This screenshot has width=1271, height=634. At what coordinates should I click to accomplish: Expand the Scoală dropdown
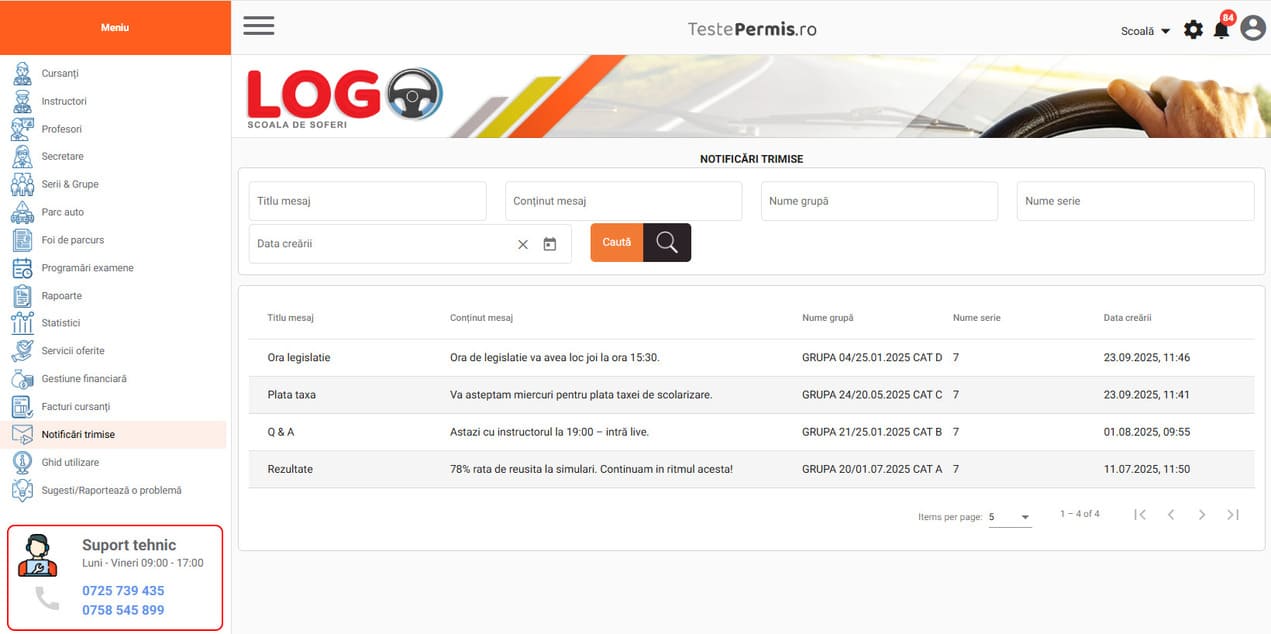coord(1145,31)
